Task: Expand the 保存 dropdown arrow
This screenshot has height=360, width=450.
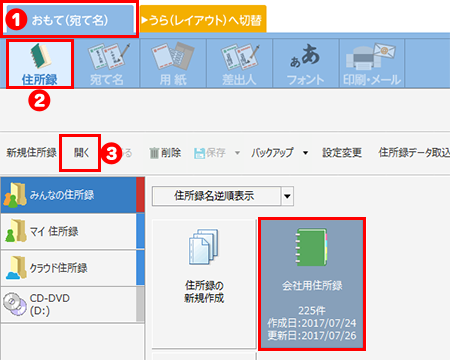Action: pos(237,153)
